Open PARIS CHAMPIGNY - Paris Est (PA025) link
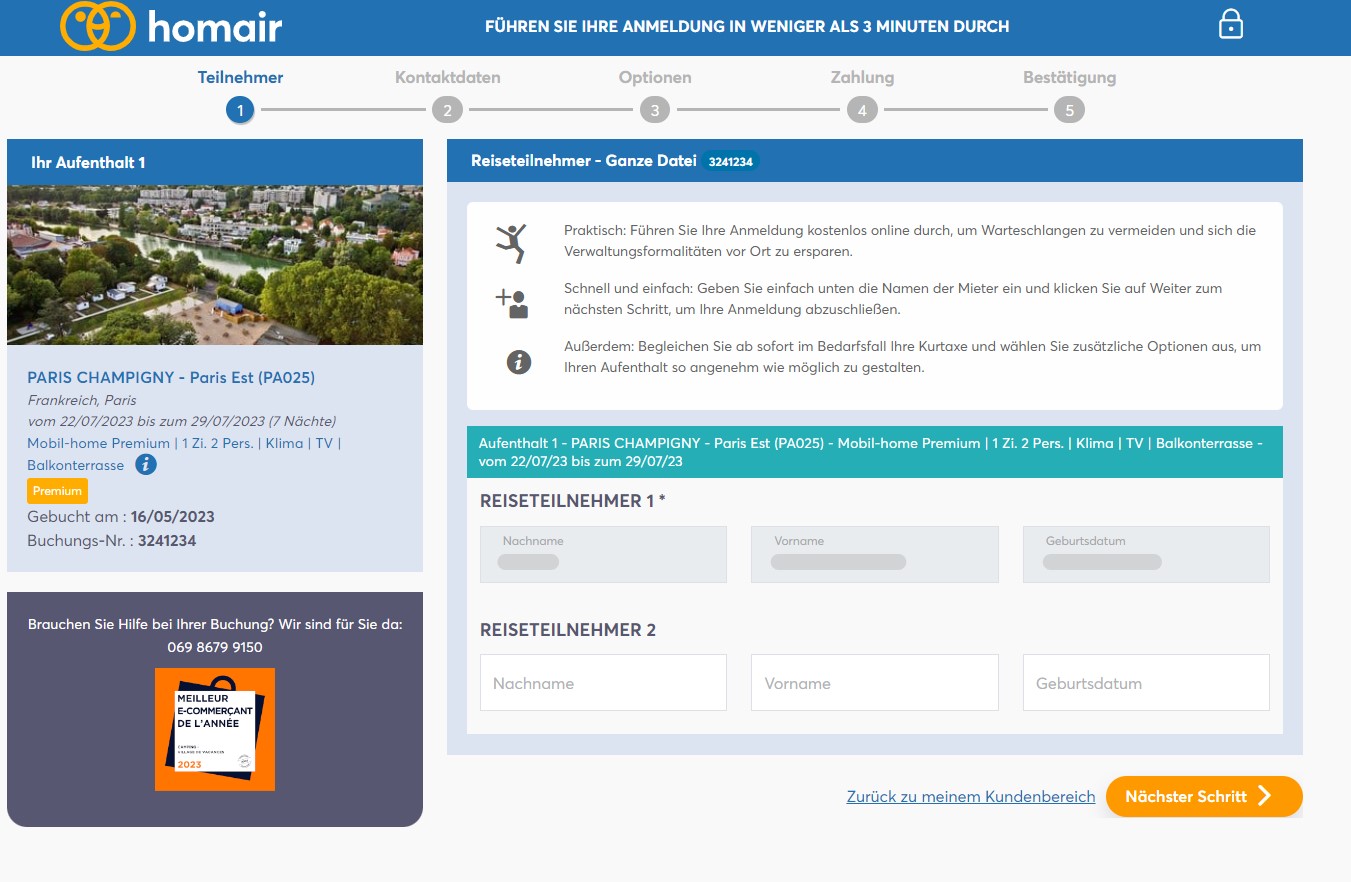The height and width of the screenshot is (882, 1351). pos(171,377)
